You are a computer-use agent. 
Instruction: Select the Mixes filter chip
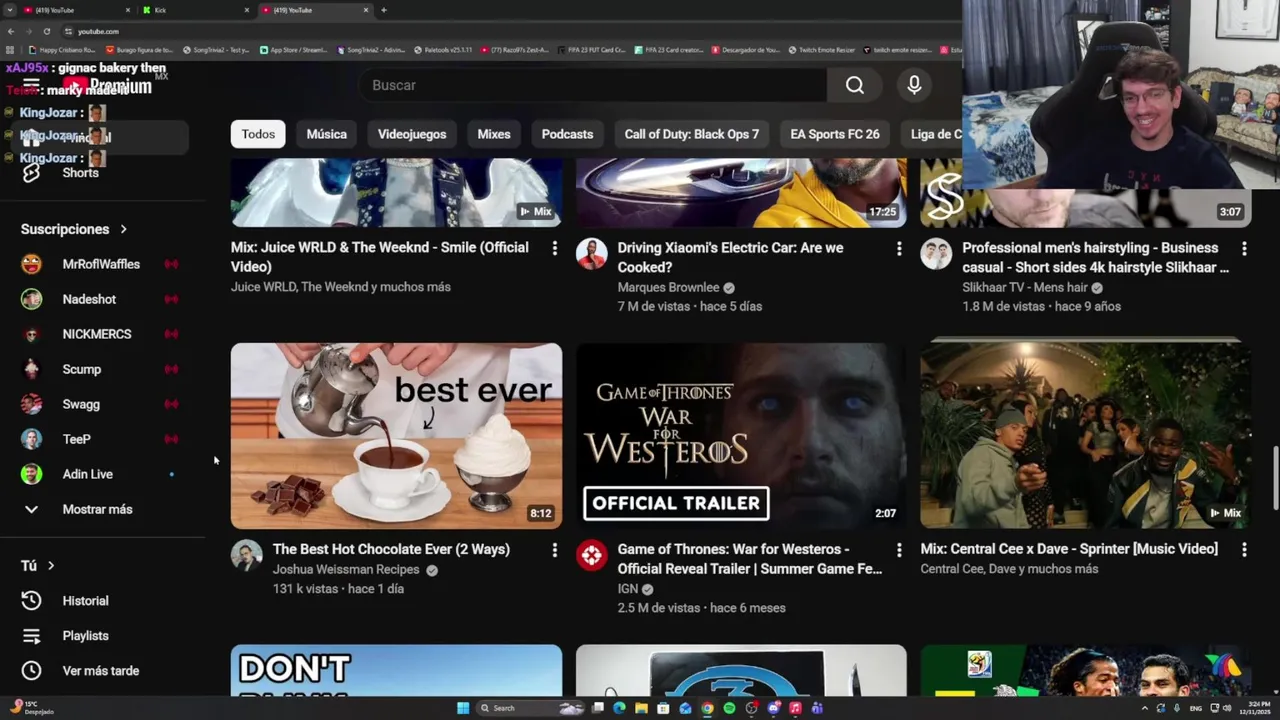click(x=494, y=134)
